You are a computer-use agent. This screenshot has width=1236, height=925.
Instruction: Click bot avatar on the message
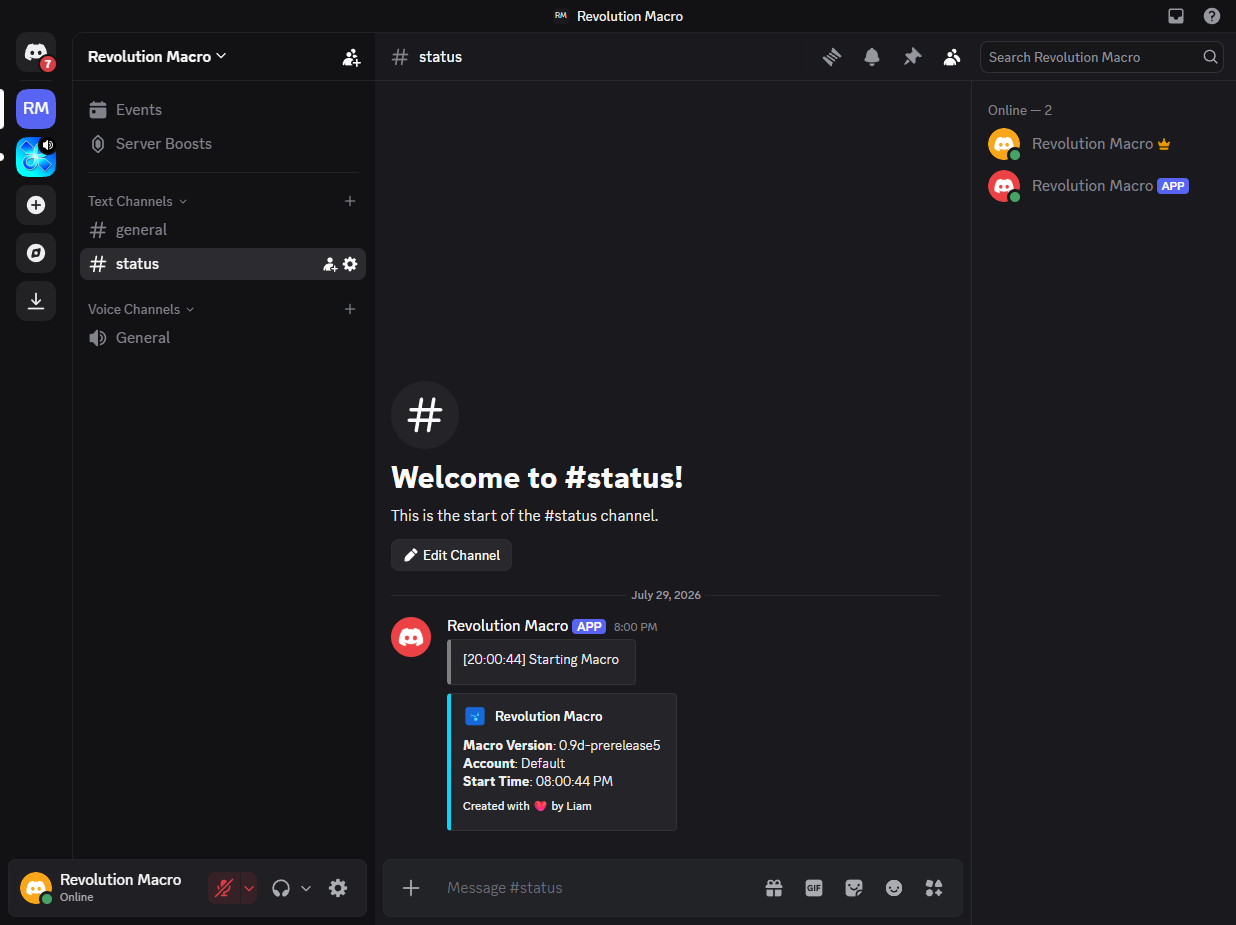point(411,637)
